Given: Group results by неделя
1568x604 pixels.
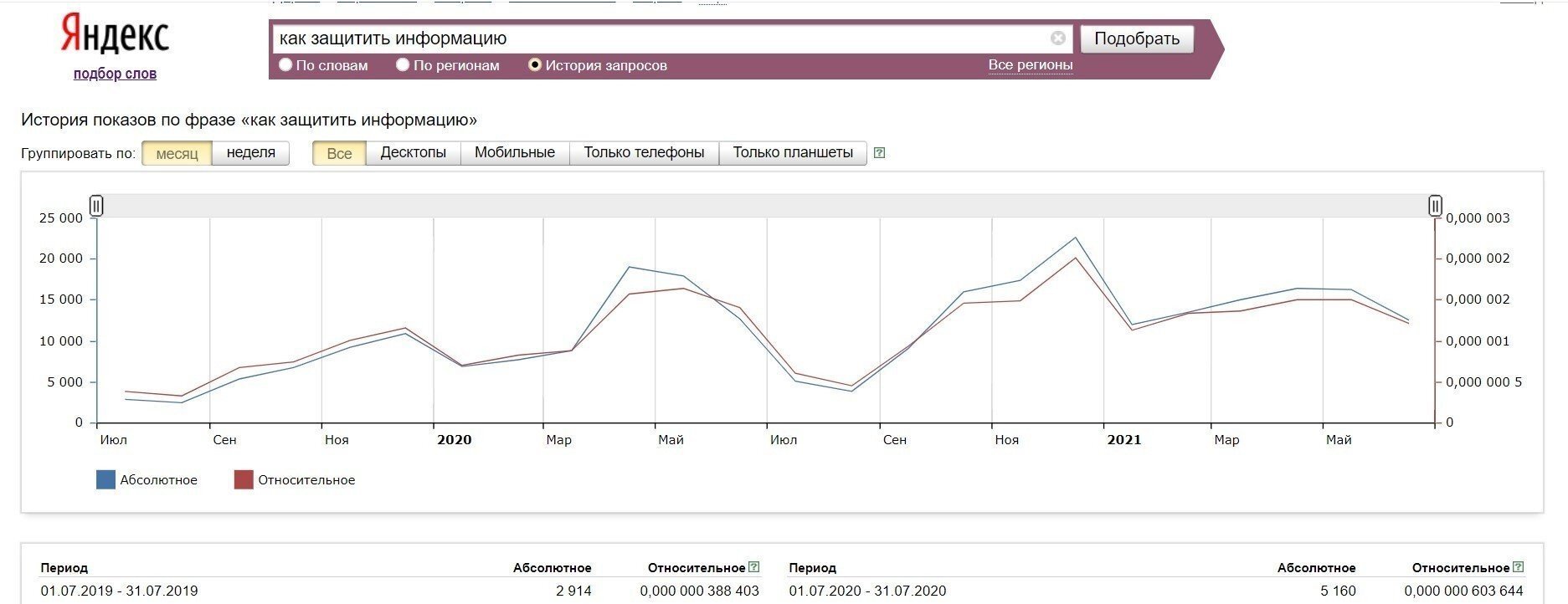Looking at the screenshot, I should [250, 153].
